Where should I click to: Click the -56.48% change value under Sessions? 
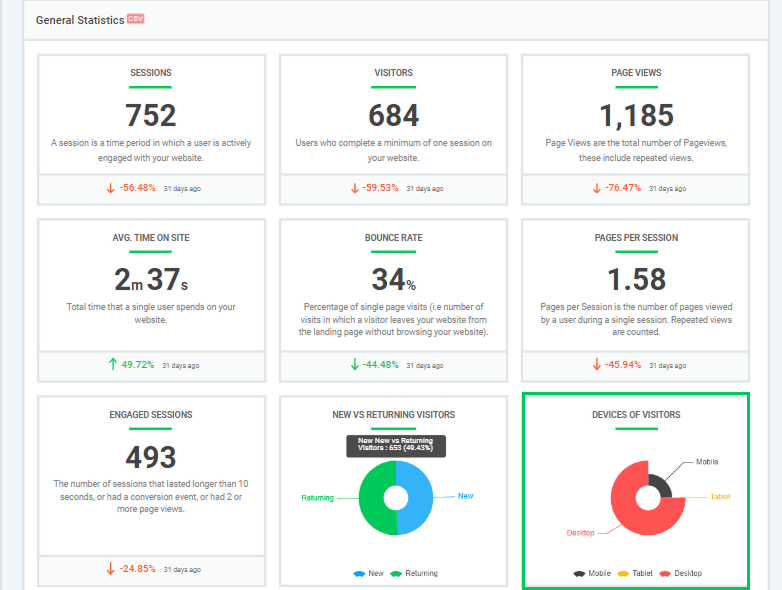click(139, 188)
